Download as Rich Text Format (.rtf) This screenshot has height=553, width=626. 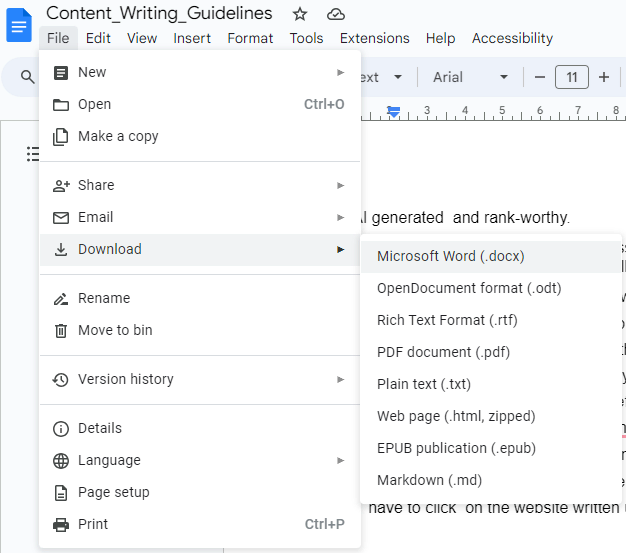(491, 320)
